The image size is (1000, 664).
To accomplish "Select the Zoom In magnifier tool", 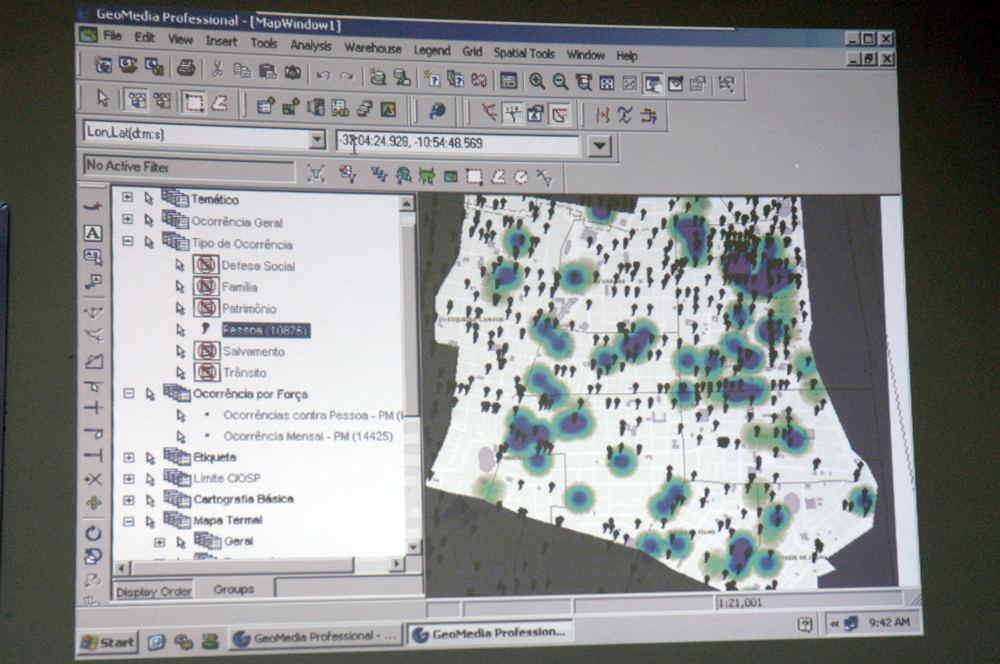I will click(x=537, y=81).
